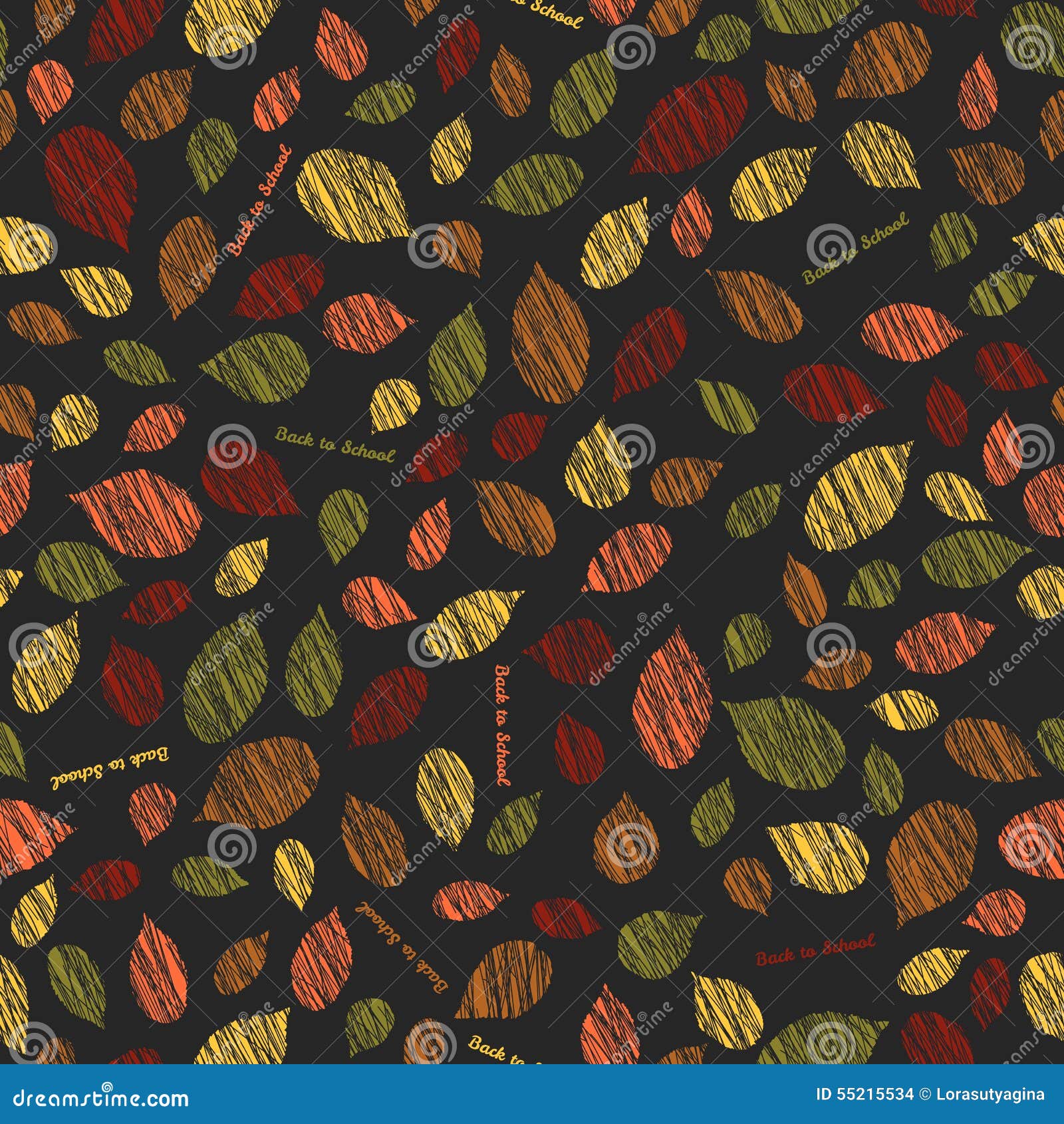This screenshot has height=1124, width=1064.
Task: Click the rotated yellow 'Back to School' on left
Action: [110, 779]
